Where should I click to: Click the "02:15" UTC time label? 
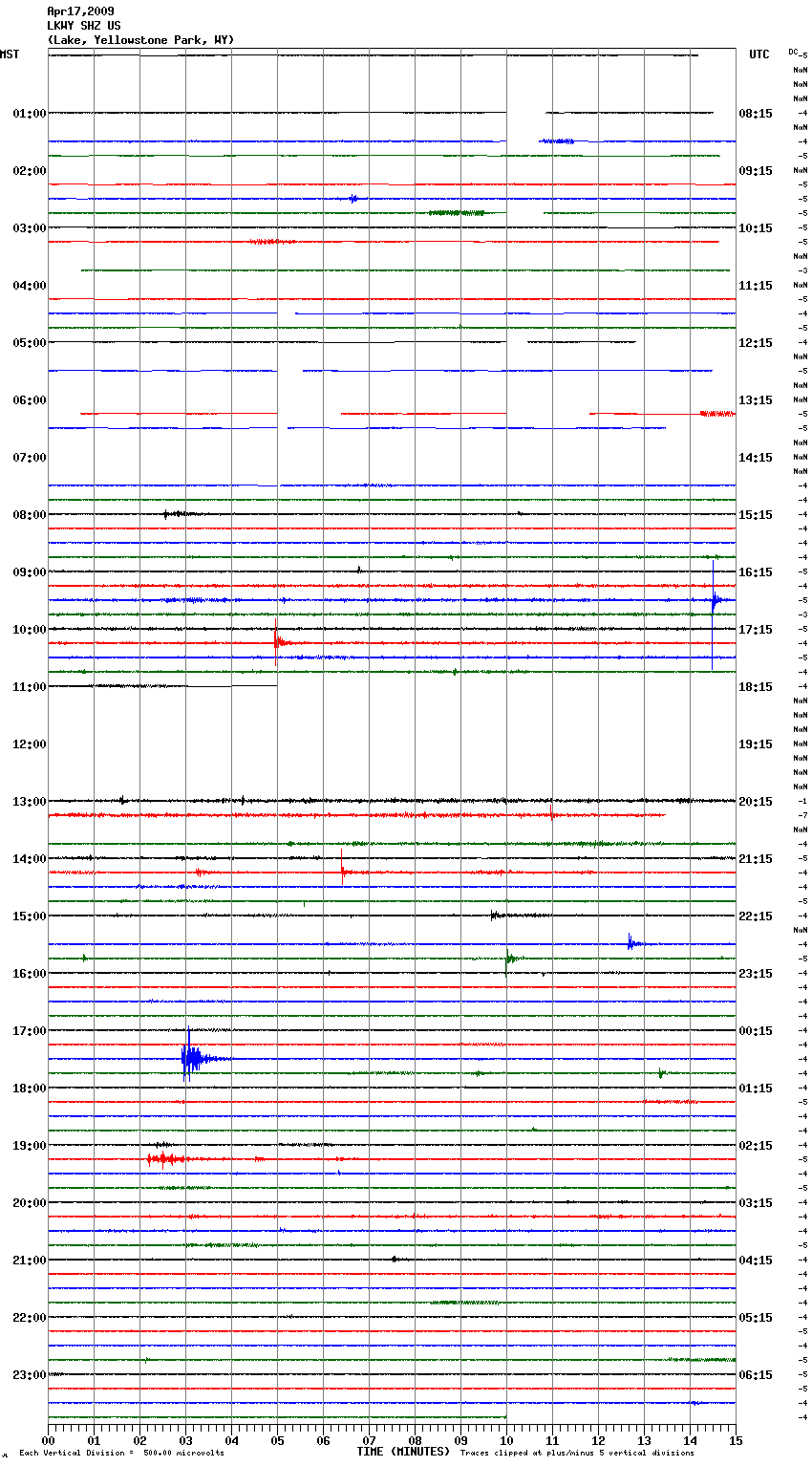[756, 1146]
